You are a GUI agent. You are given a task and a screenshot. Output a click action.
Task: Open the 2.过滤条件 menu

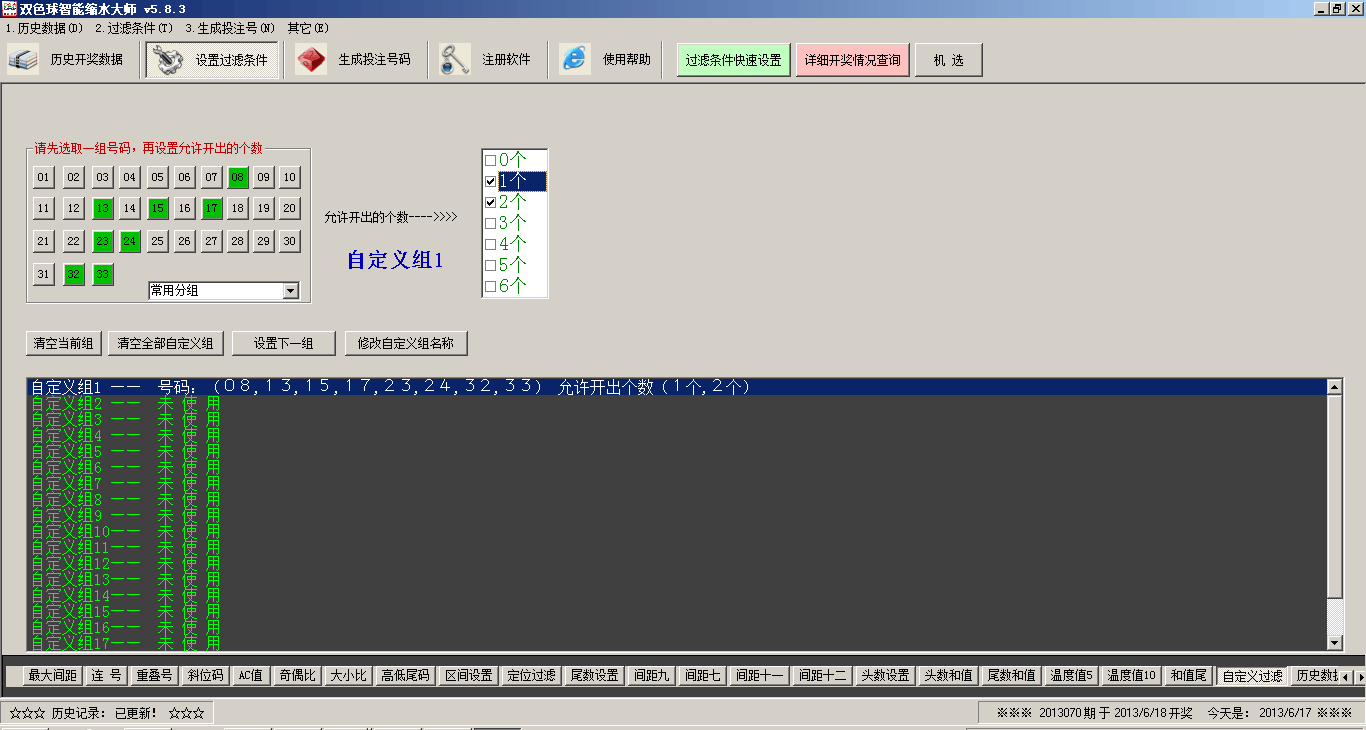point(134,28)
